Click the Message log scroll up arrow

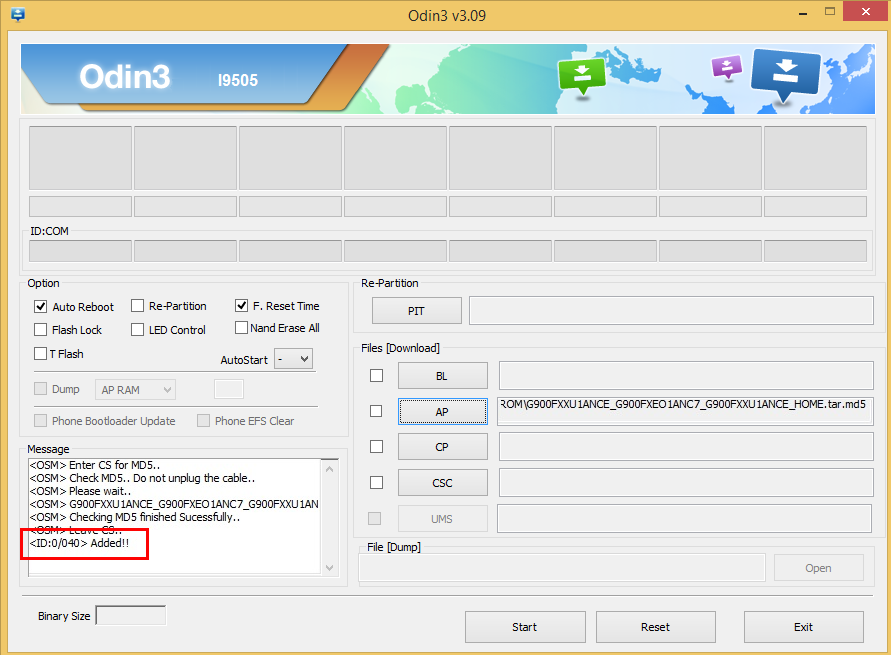[x=330, y=469]
